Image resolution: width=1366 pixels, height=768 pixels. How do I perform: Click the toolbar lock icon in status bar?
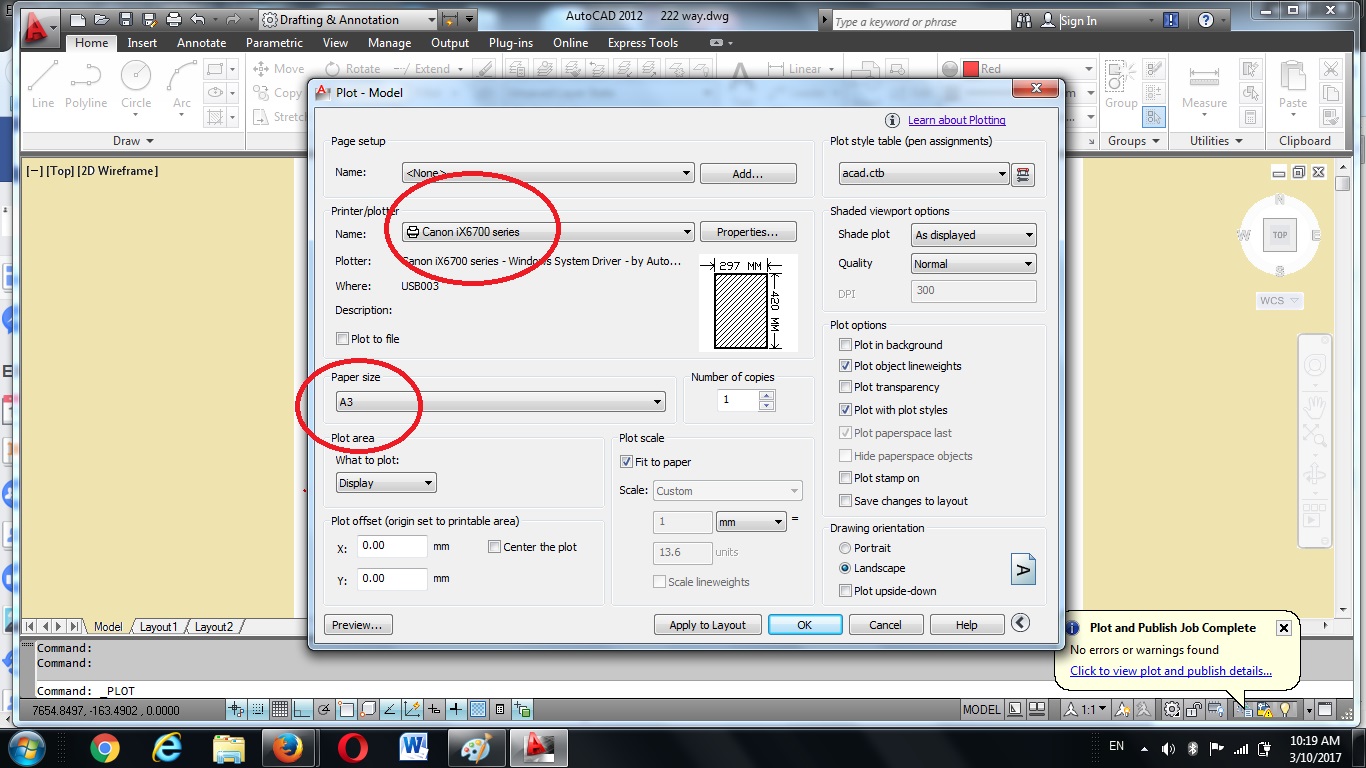(1193, 709)
